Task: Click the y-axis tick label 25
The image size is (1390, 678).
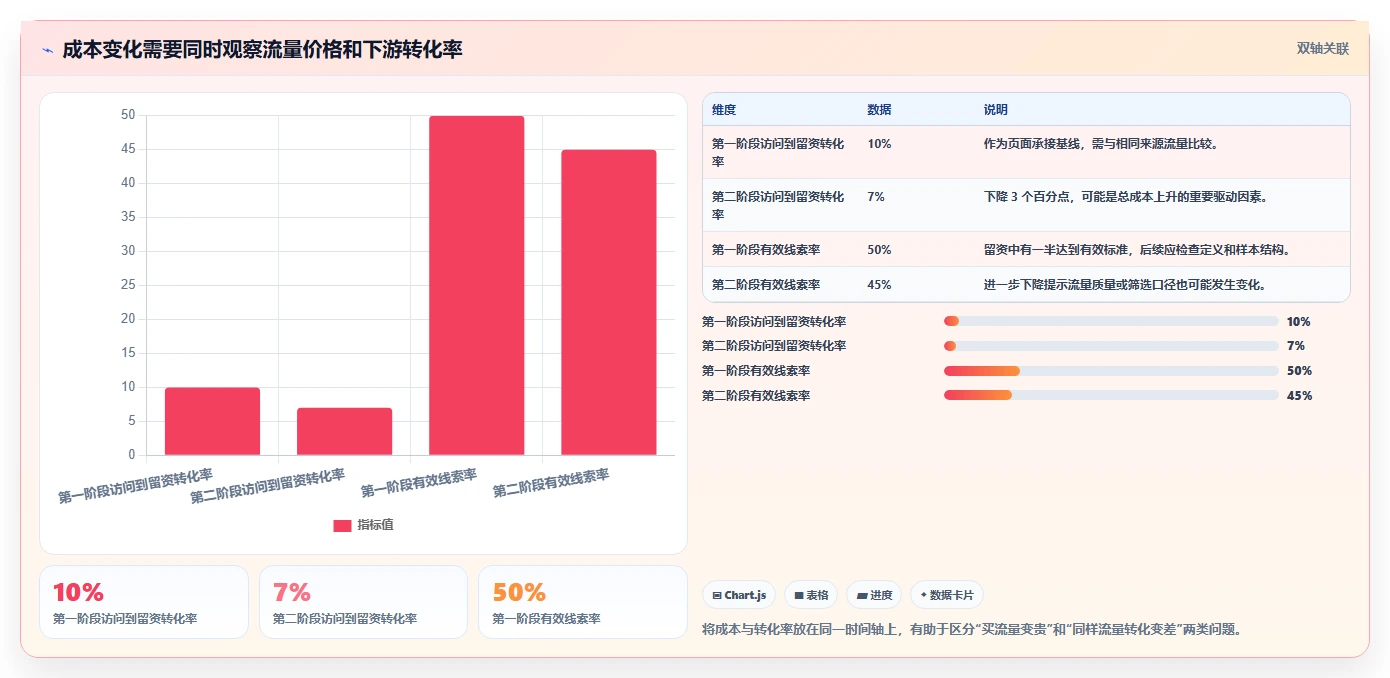Action: coord(128,285)
